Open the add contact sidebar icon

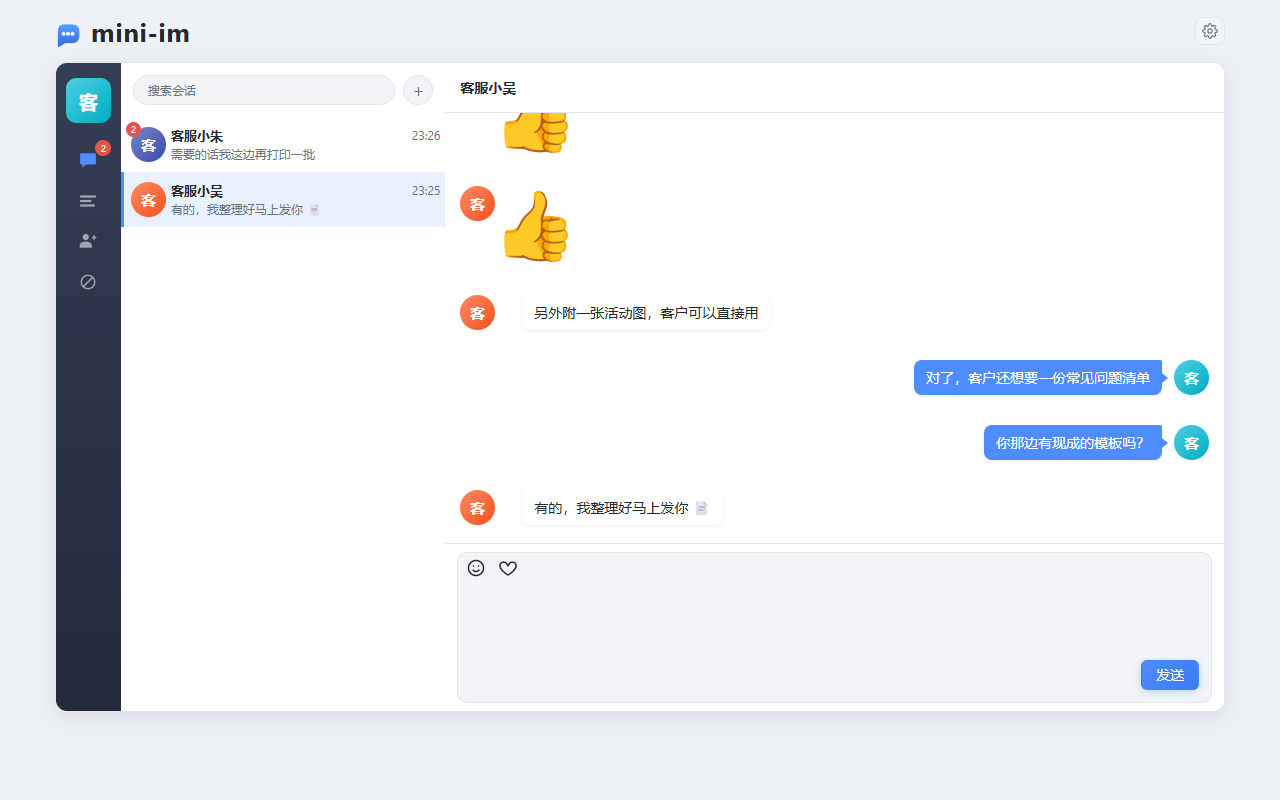tap(88, 241)
